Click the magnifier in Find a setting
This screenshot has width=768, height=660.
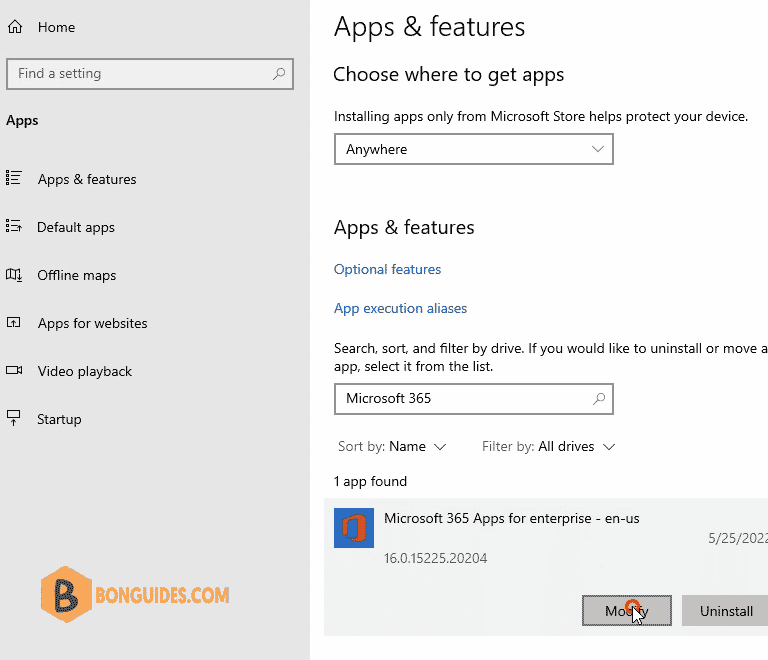(x=279, y=73)
